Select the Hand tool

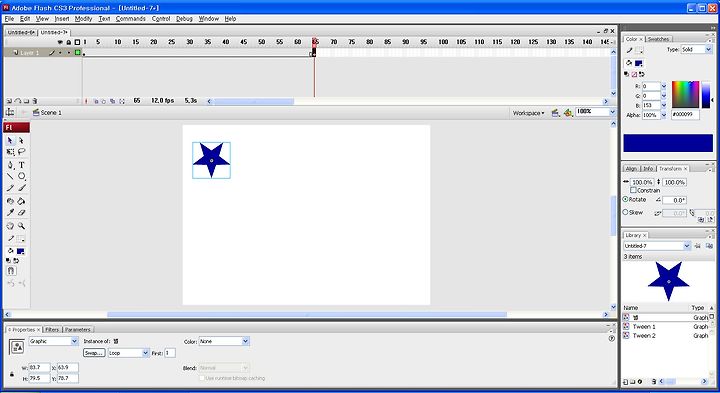tap(10, 226)
